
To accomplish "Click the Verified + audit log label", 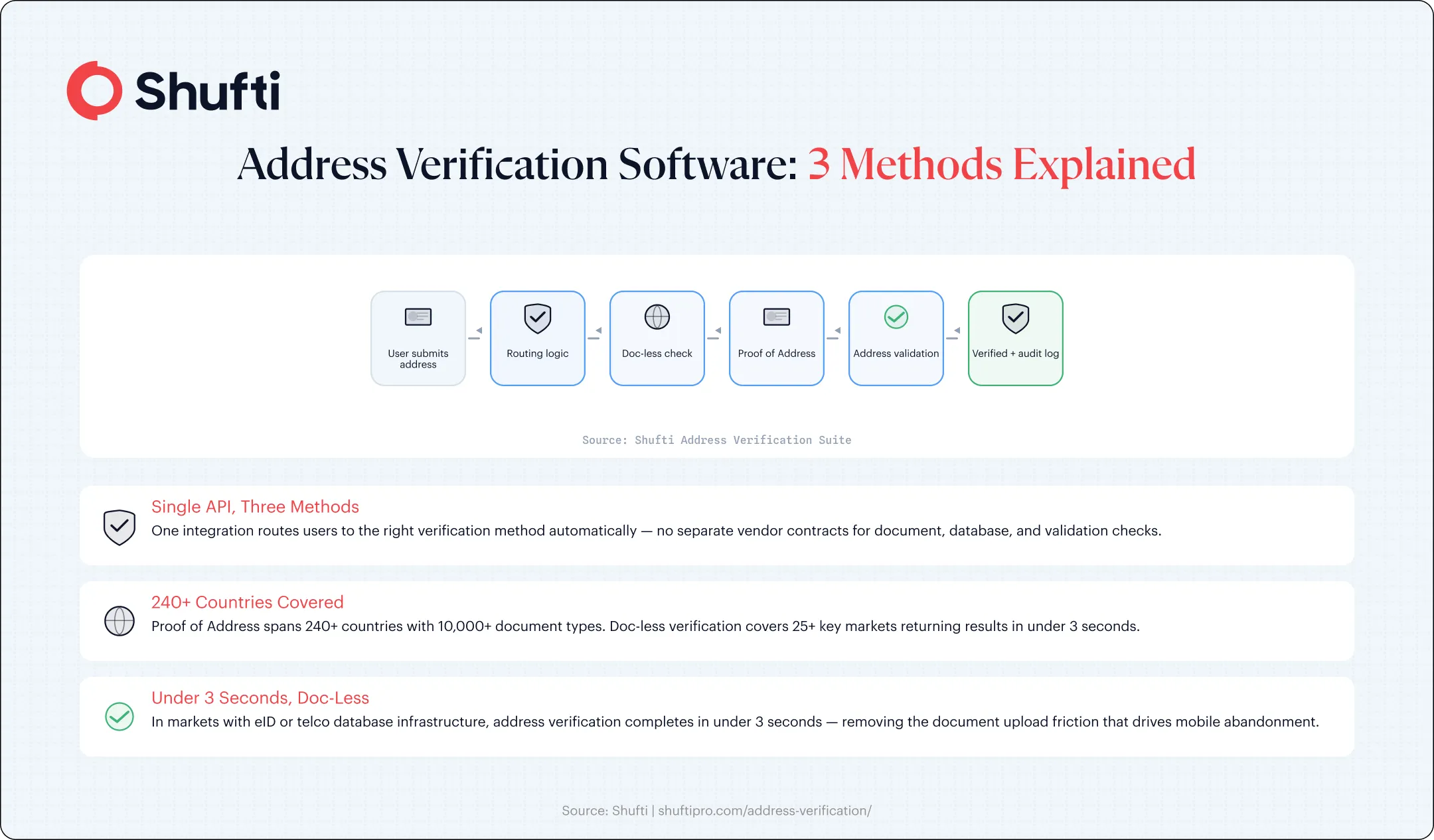I will [1016, 354].
